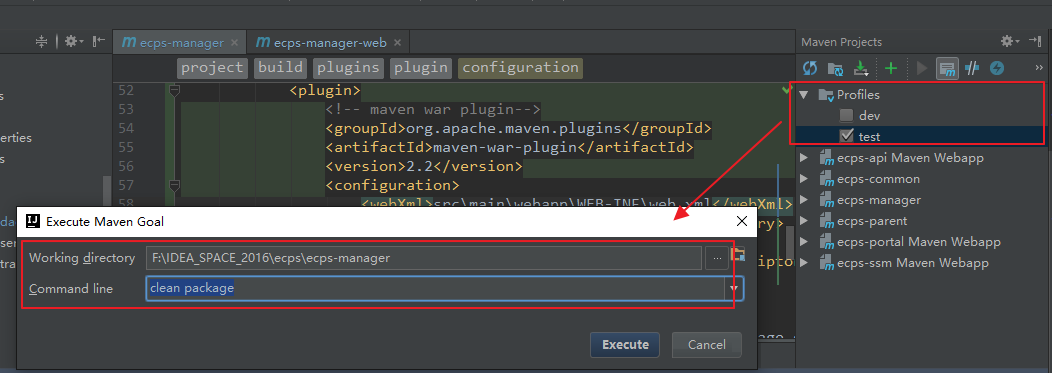
Task: Click the maven war plugin comment
Action: click(x=433, y=109)
